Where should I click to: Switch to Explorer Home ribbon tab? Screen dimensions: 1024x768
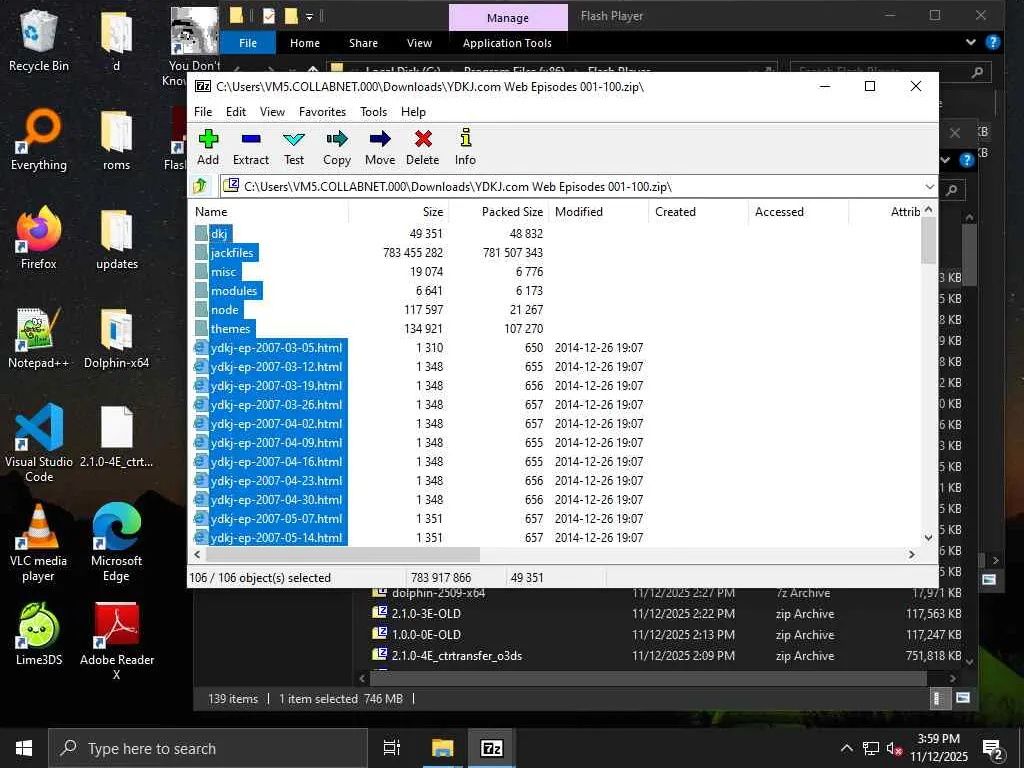[305, 43]
